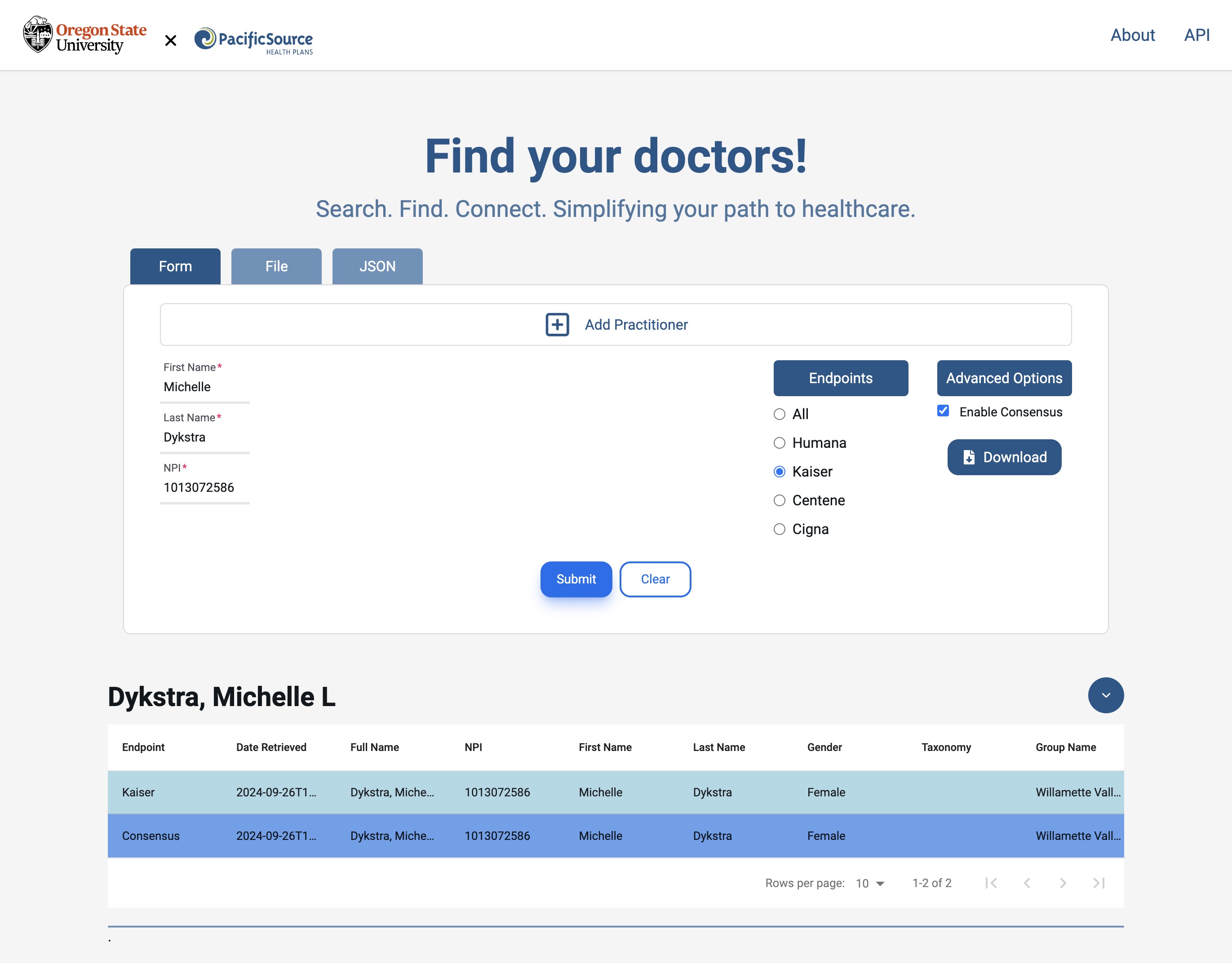This screenshot has height=963, width=1232.
Task: Click the Clear button
Action: click(655, 579)
